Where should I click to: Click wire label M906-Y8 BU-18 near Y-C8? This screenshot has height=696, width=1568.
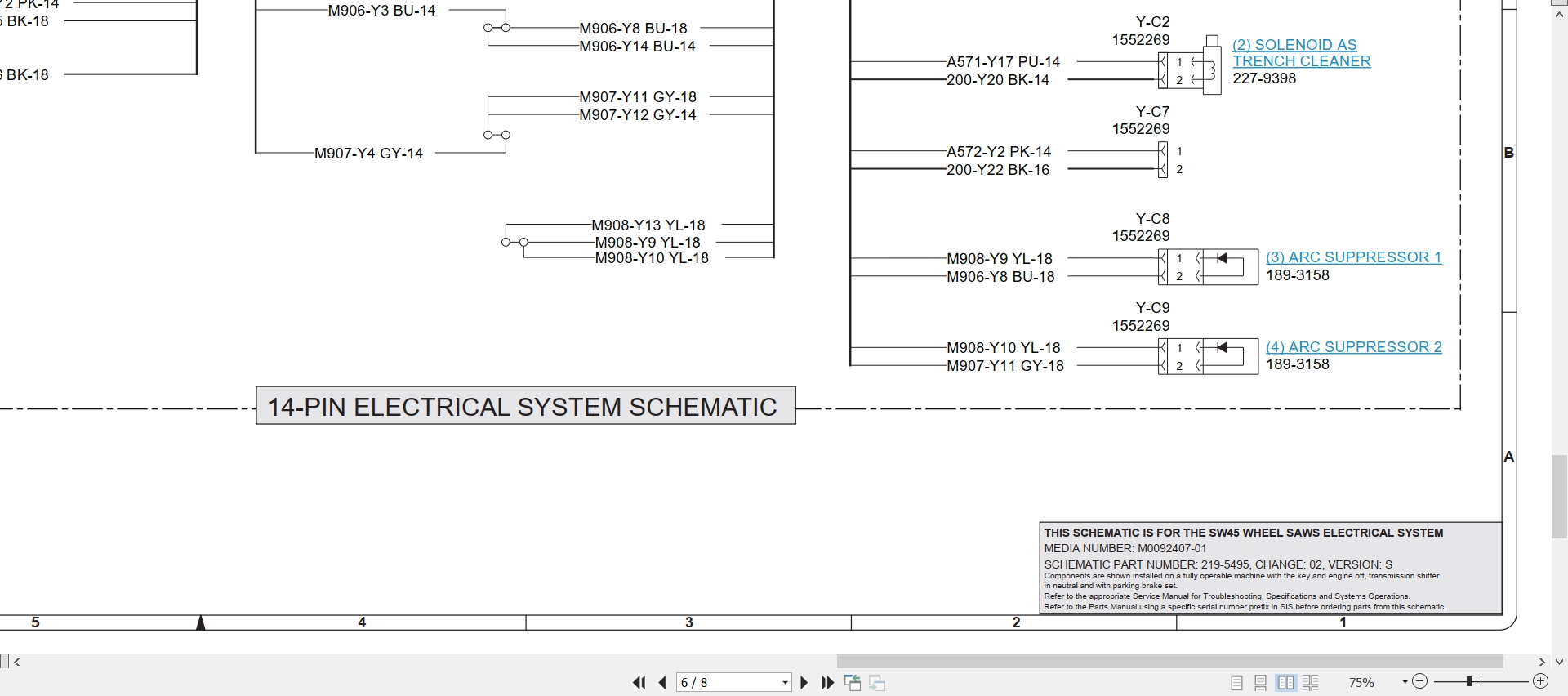1000,277
